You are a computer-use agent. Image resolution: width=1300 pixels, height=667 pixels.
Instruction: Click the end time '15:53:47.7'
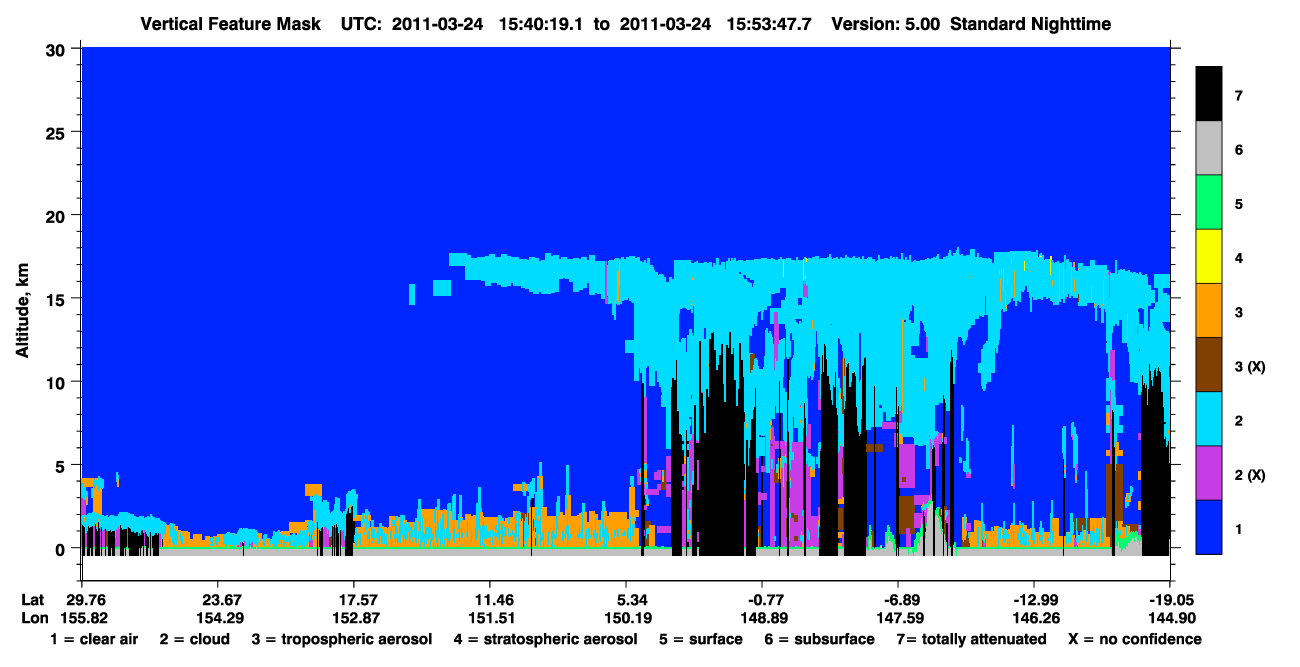tap(769, 24)
